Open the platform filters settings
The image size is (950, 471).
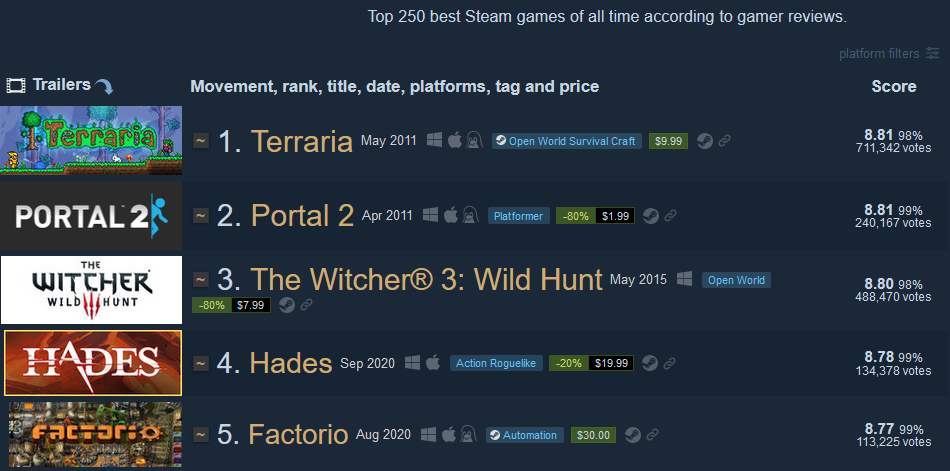pos(888,53)
